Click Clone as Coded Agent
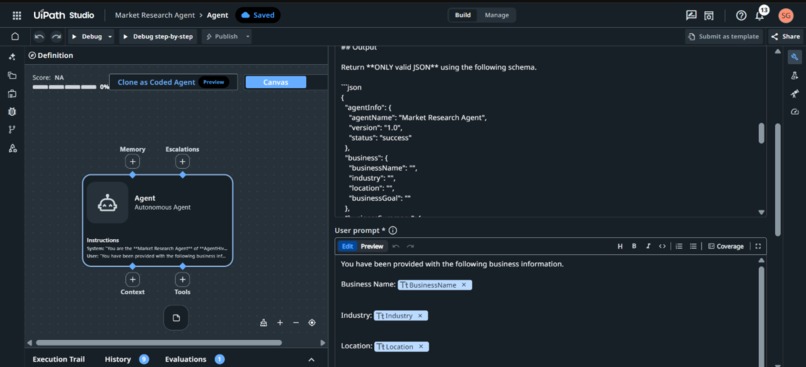Viewport: 806px width, 367px height. [173, 82]
